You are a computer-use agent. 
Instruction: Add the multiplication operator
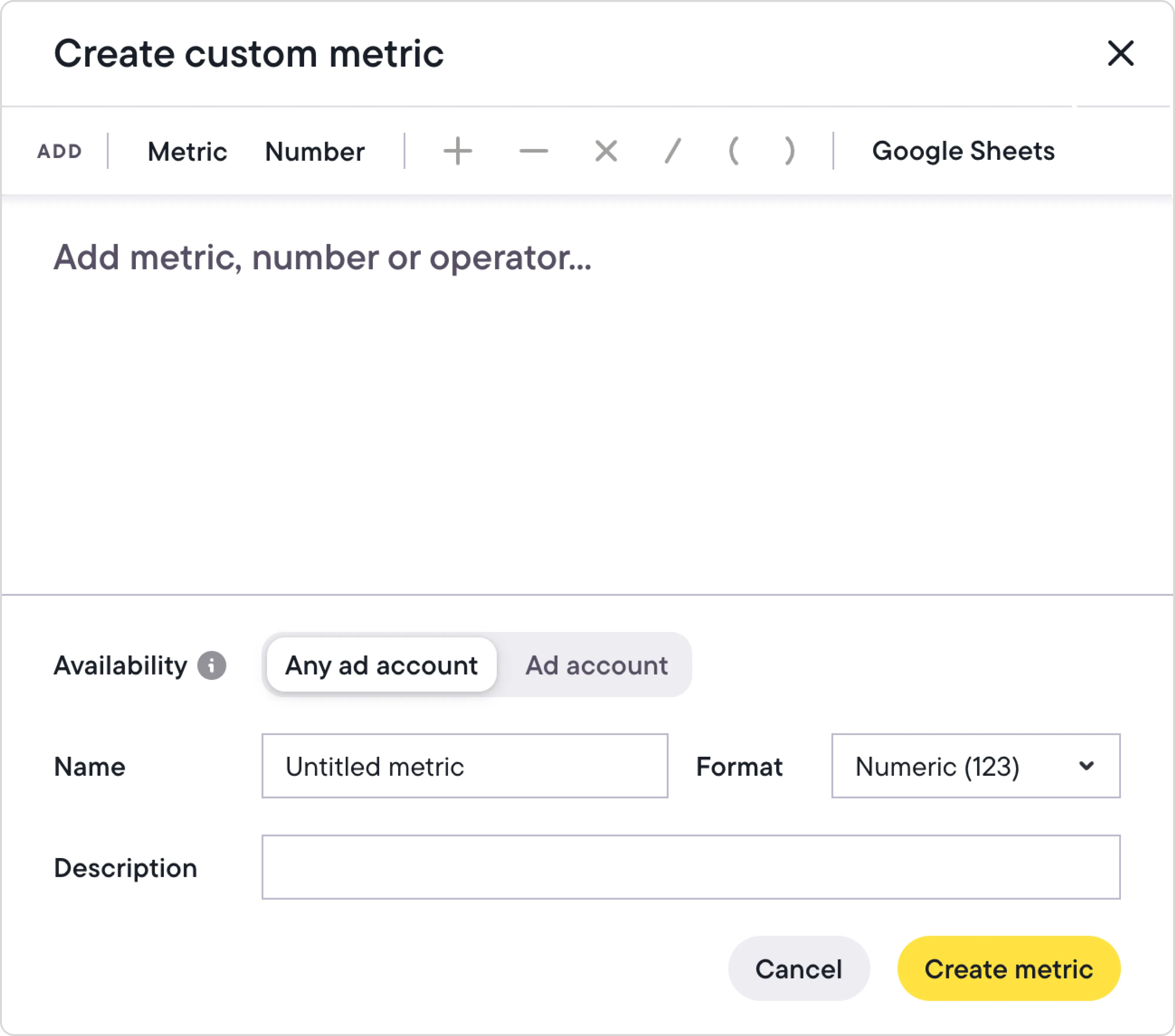click(606, 152)
